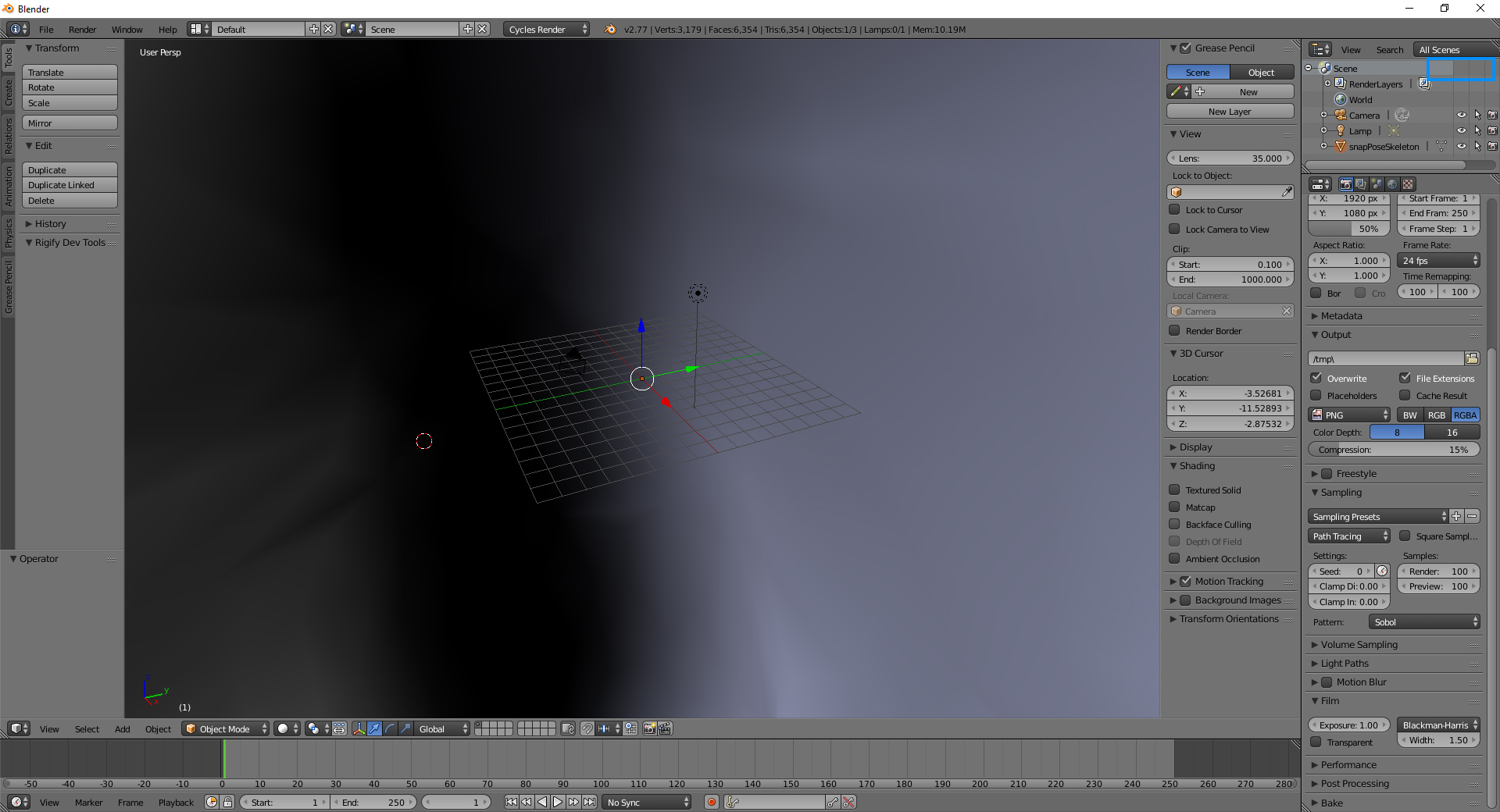Enable the Lock to Cursor checkbox
The image size is (1500, 812).
(1174, 209)
